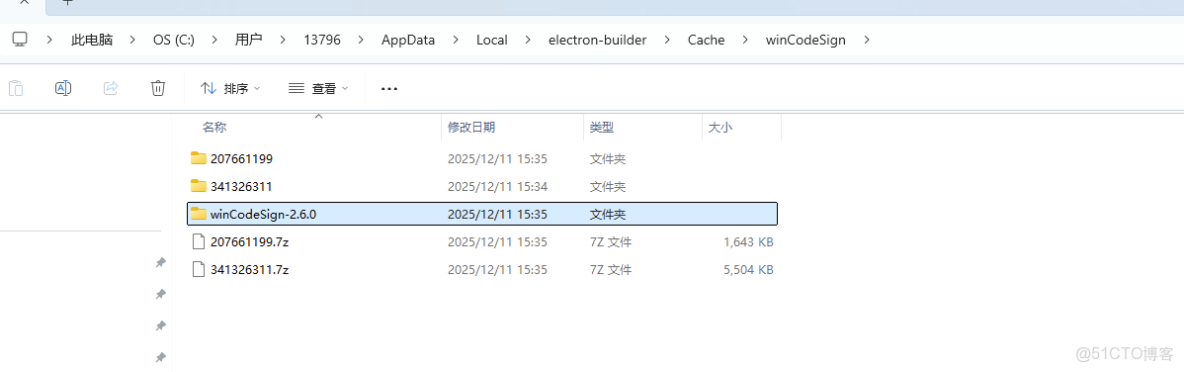Click second pin icon in navigation pane
1184x372 pixels.
coord(160,294)
